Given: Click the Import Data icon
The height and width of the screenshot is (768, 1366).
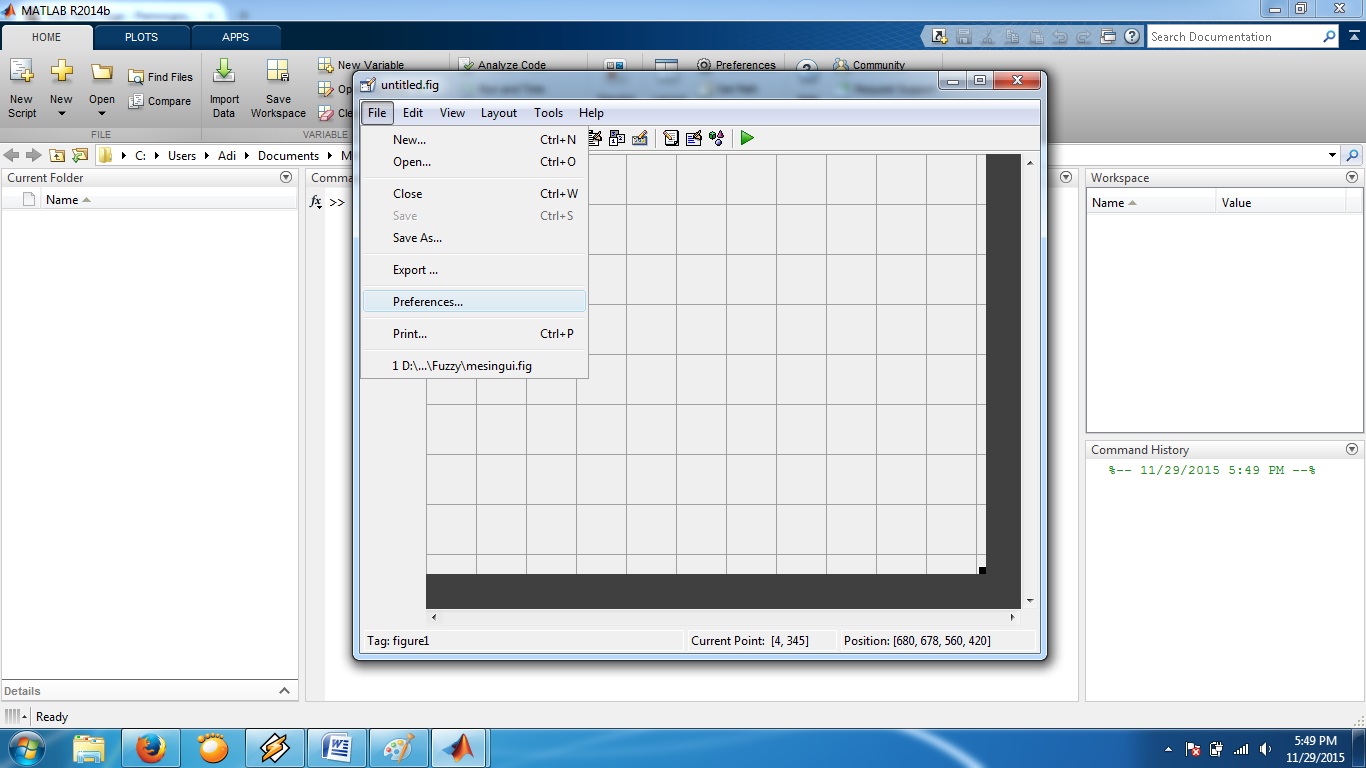Looking at the screenshot, I should coord(224,87).
